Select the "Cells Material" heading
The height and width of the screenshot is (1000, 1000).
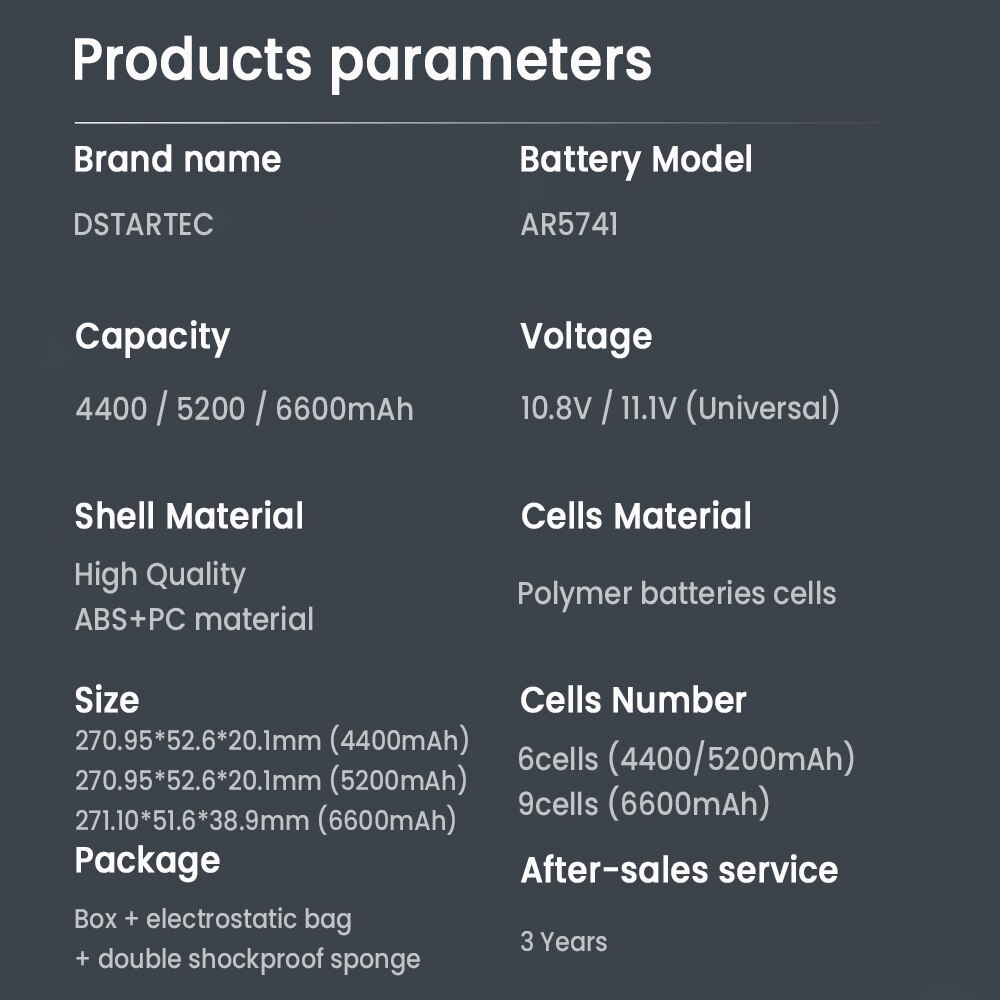pos(636,517)
